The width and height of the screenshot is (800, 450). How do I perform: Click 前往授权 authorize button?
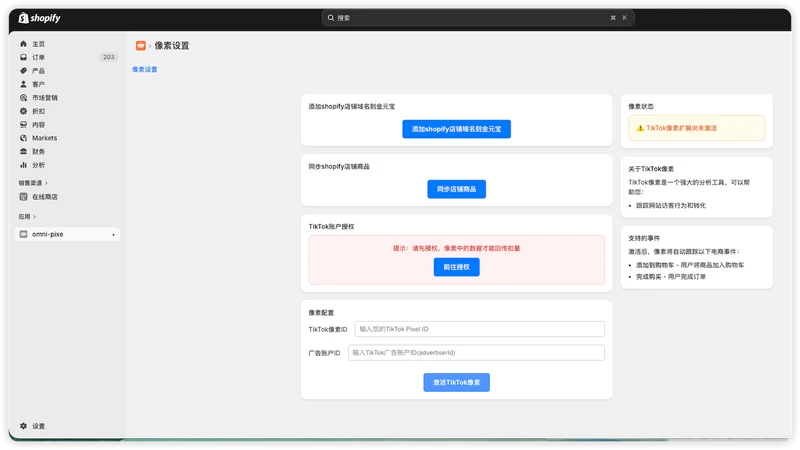(x=457, y=267)
